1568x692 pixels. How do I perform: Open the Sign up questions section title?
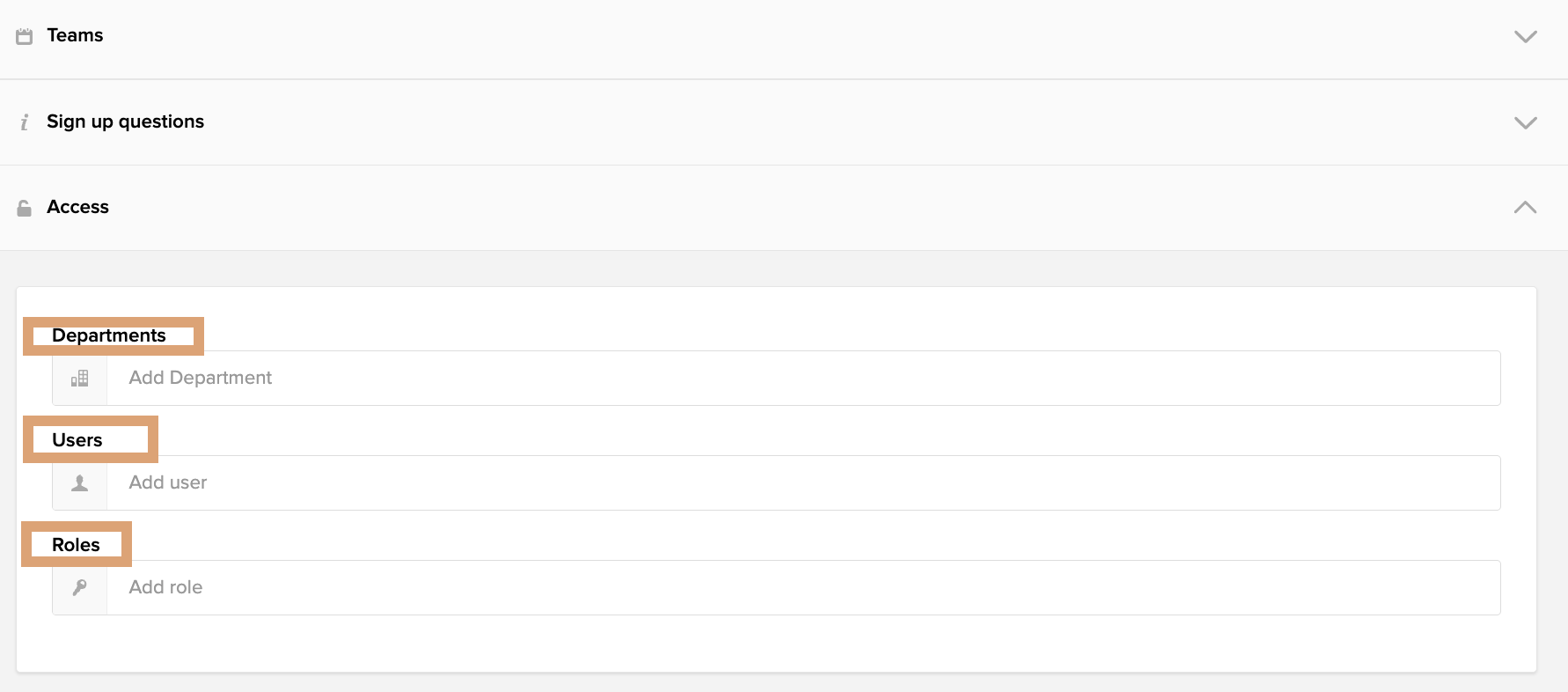pyautogui.click(x=125, y=121)
